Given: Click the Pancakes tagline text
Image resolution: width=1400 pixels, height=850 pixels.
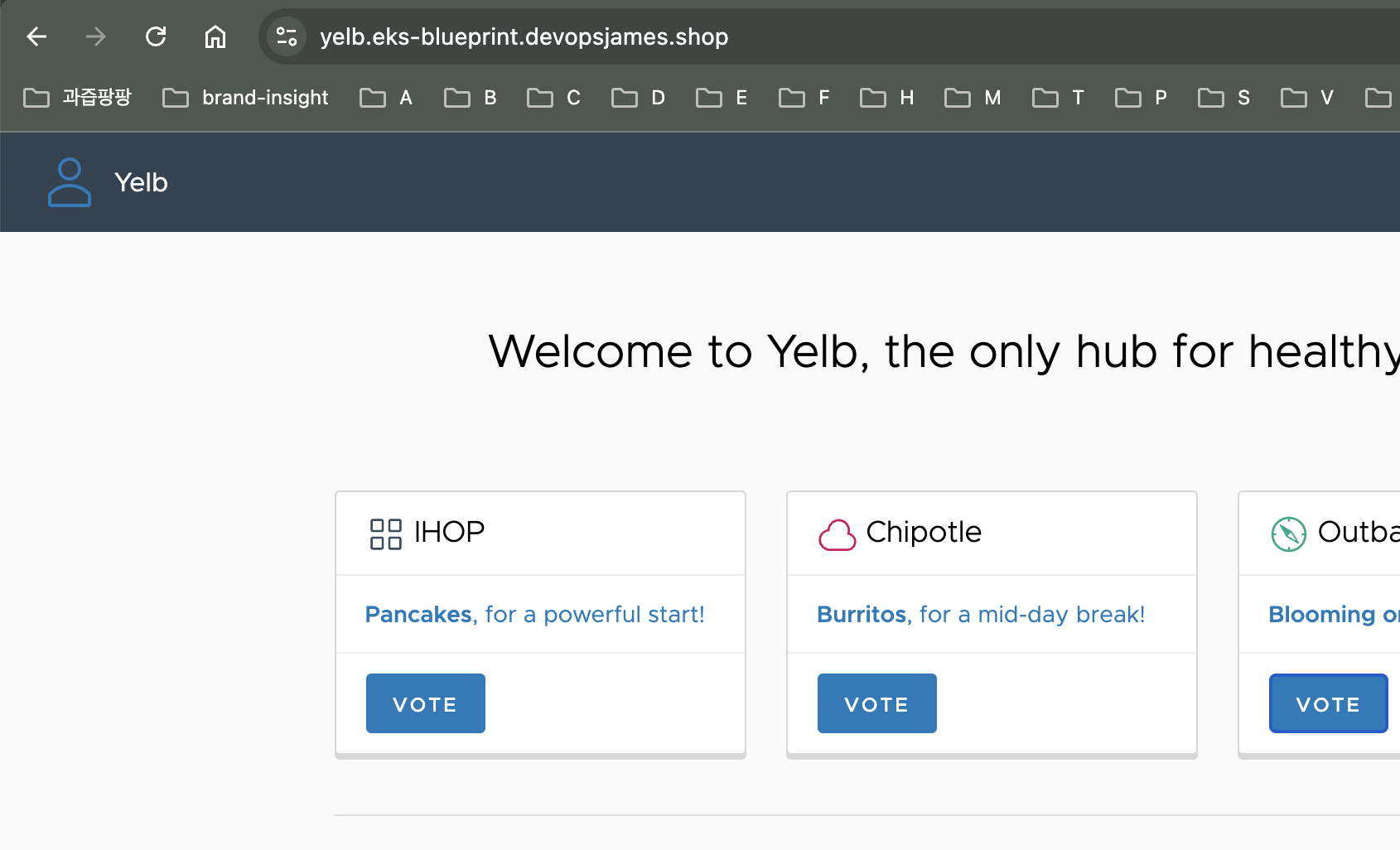Looking at the screenshot, I should (535, 615).
